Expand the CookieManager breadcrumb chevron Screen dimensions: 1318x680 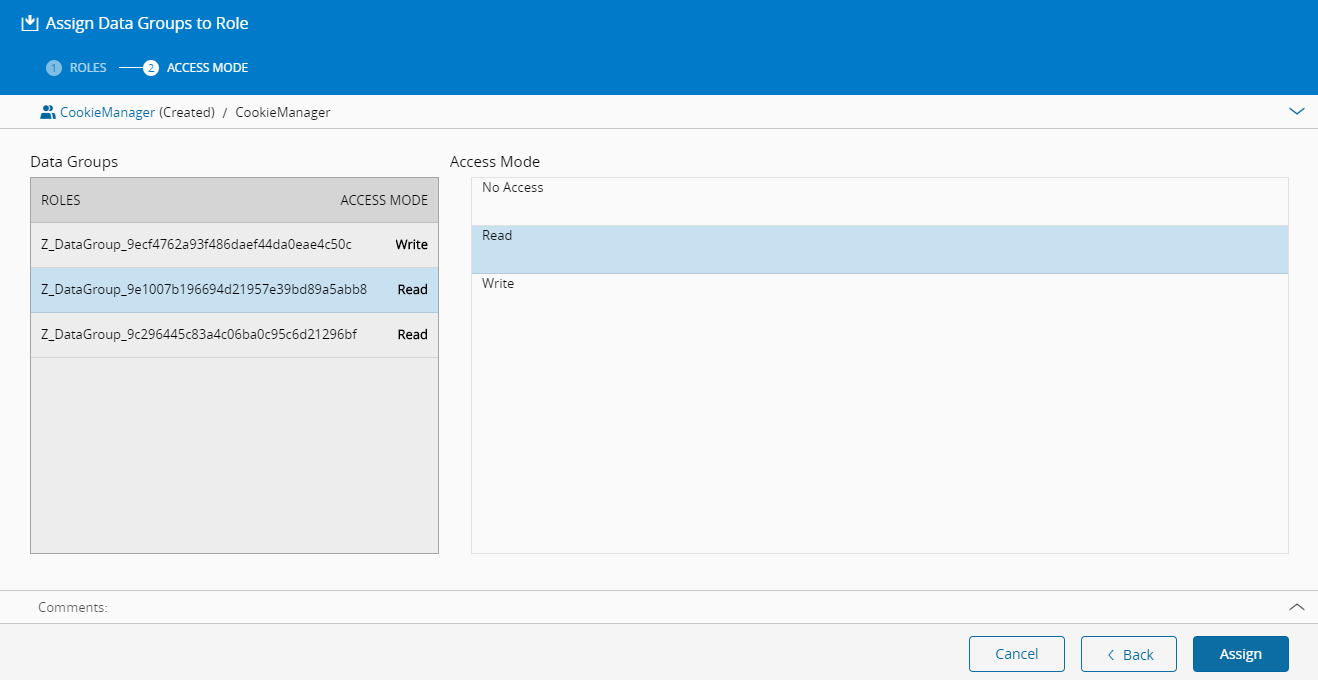(x=1297, y=112)
